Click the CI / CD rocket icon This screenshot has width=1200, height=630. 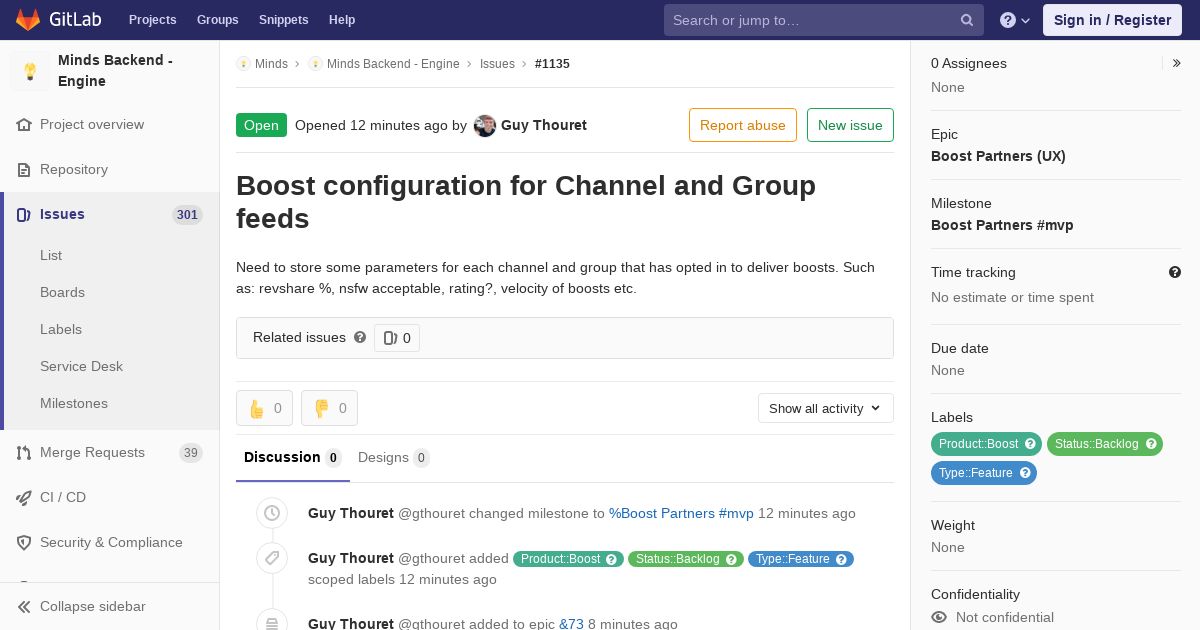click(x=24, y=498)
